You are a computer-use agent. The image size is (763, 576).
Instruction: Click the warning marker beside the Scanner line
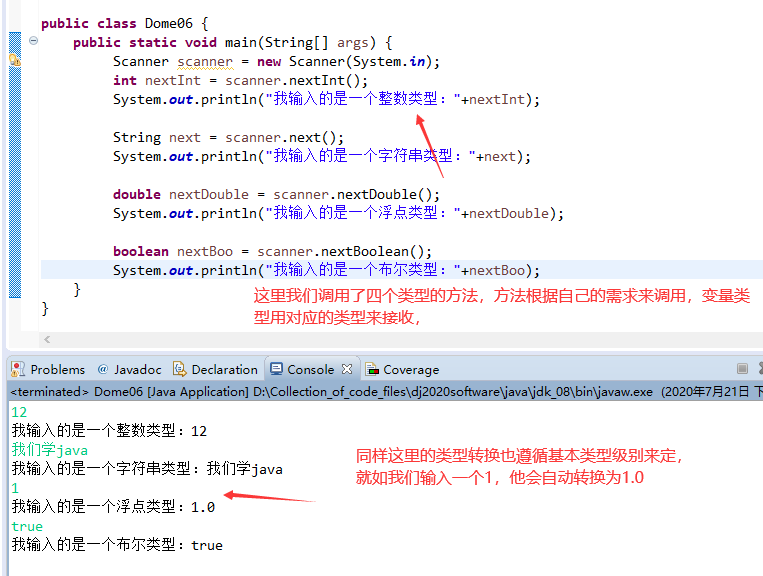pyautogui.click(x=15, y=60)
